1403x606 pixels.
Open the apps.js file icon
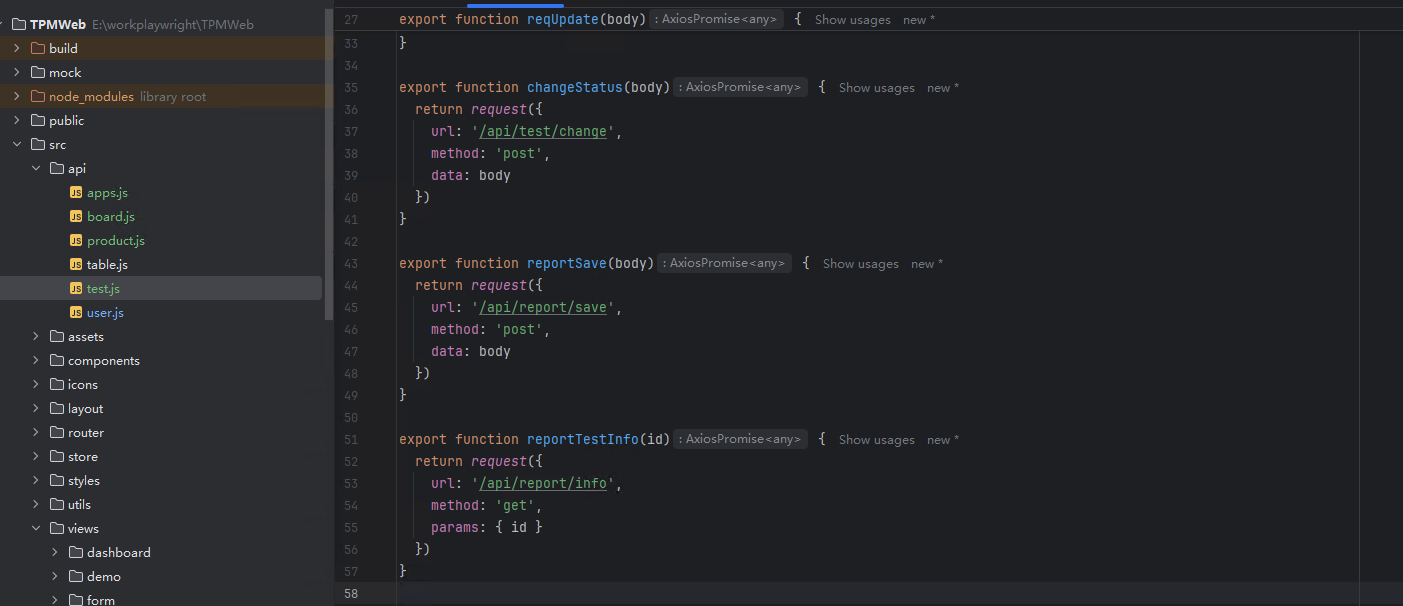[76, 193]
